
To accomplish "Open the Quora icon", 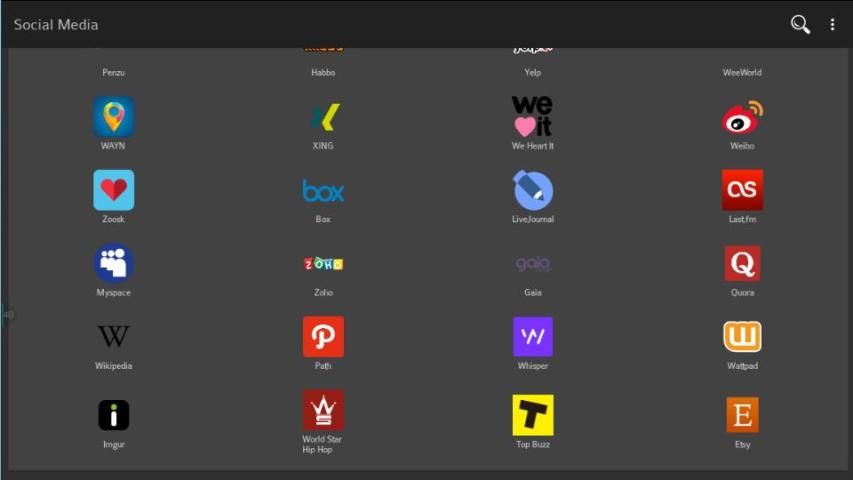I will pyautogui.click(x=742, y=263).
